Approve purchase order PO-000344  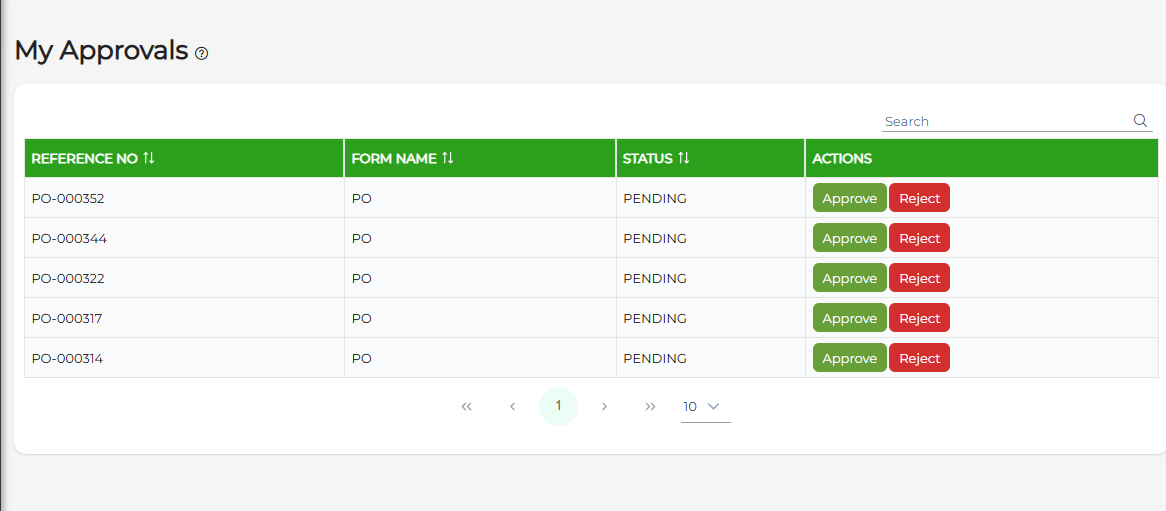849,238
